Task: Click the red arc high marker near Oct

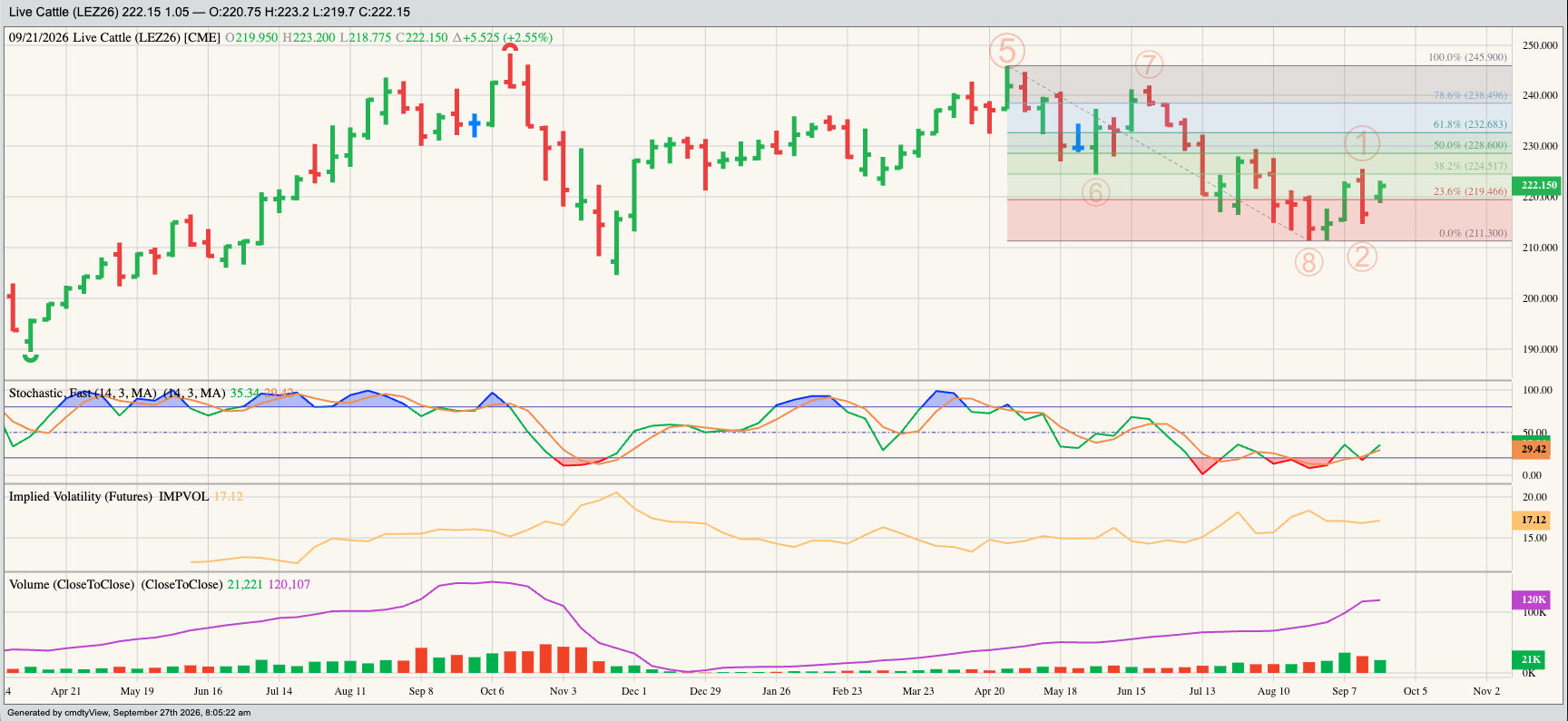Action: 510,47
